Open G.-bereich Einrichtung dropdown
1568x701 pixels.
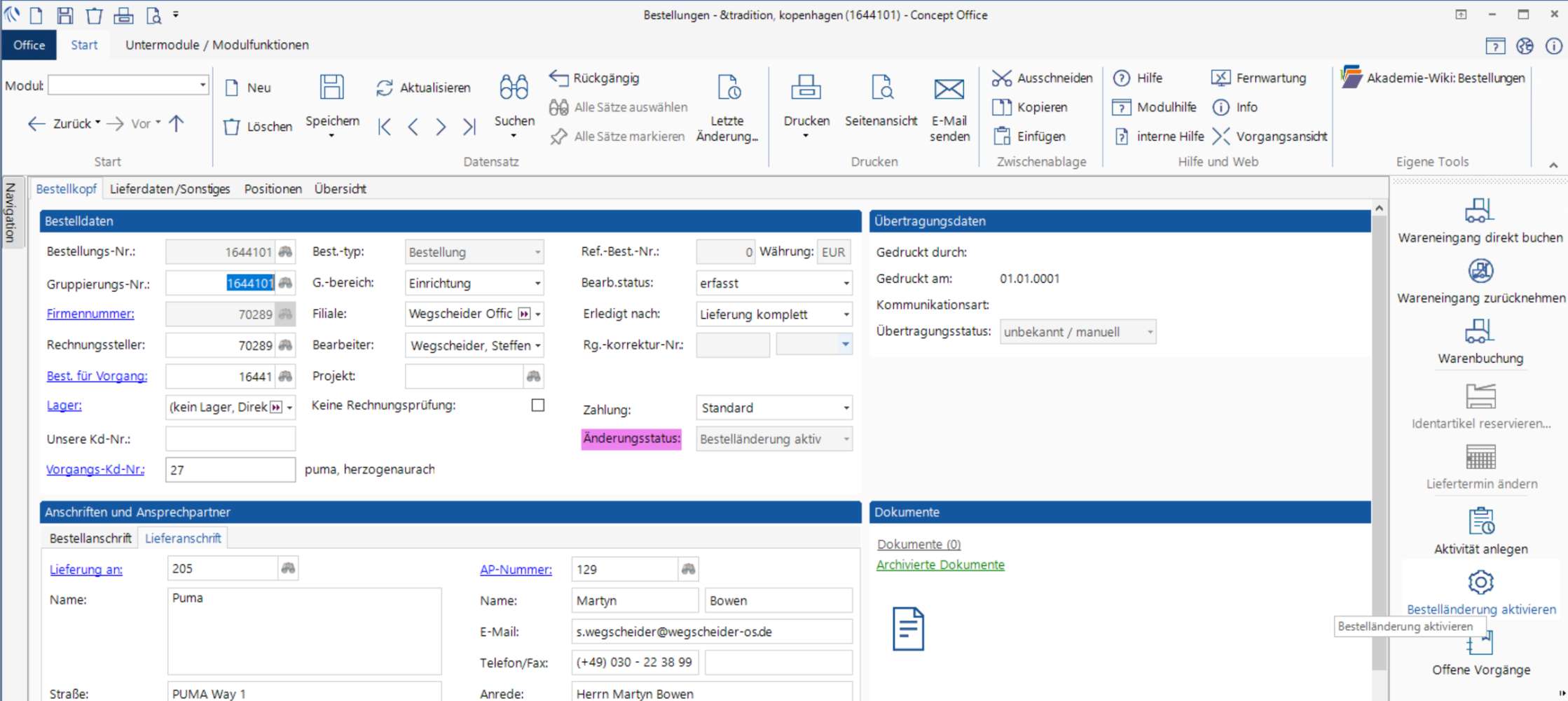[x=537, y=283]
